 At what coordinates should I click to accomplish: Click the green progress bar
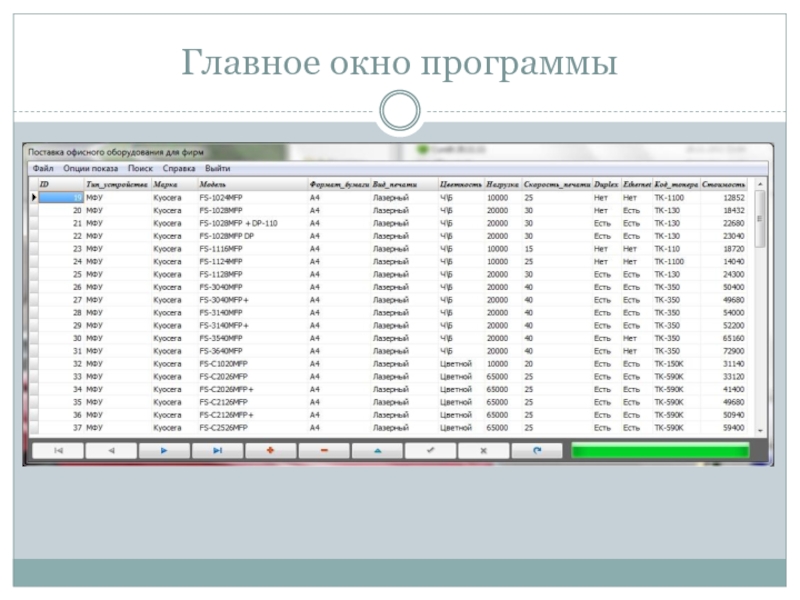pos(659,451)
